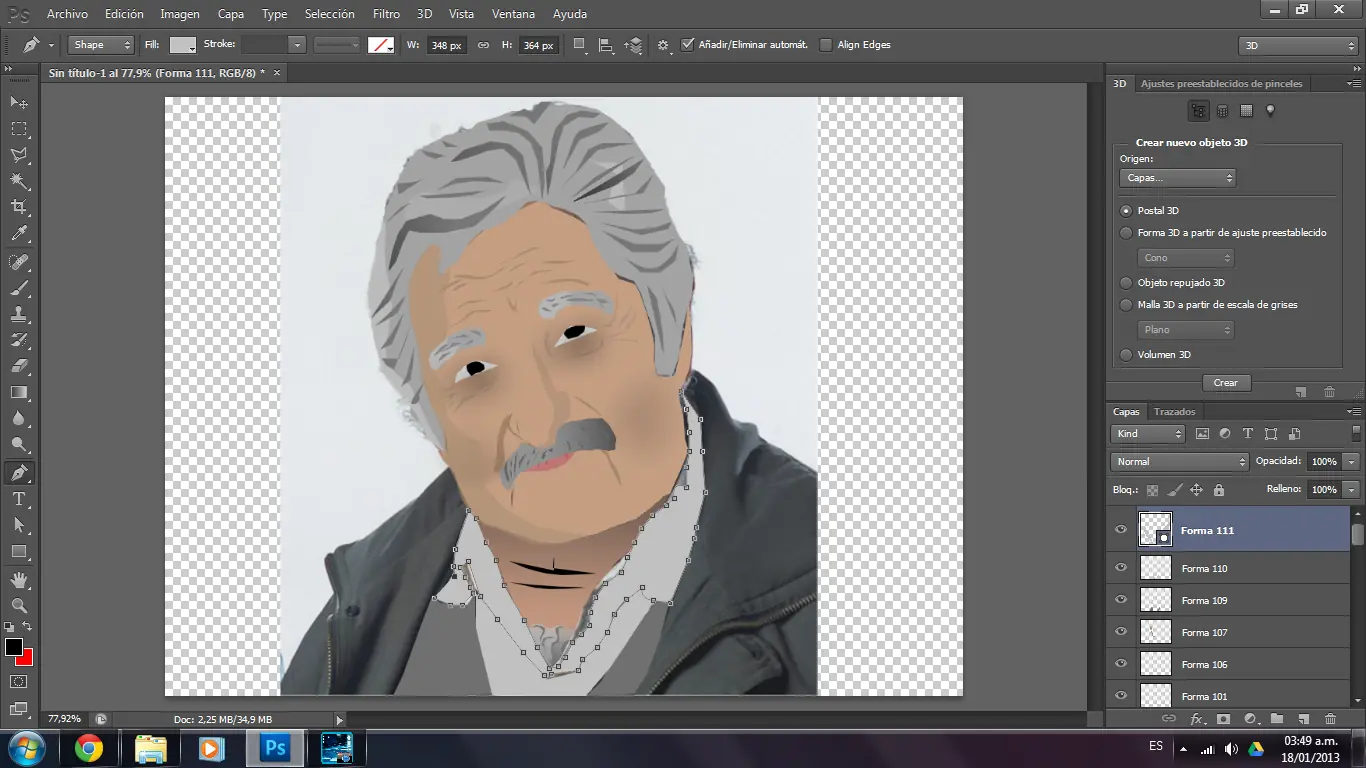Open the Windows Start menu

(x=26, y=748)
